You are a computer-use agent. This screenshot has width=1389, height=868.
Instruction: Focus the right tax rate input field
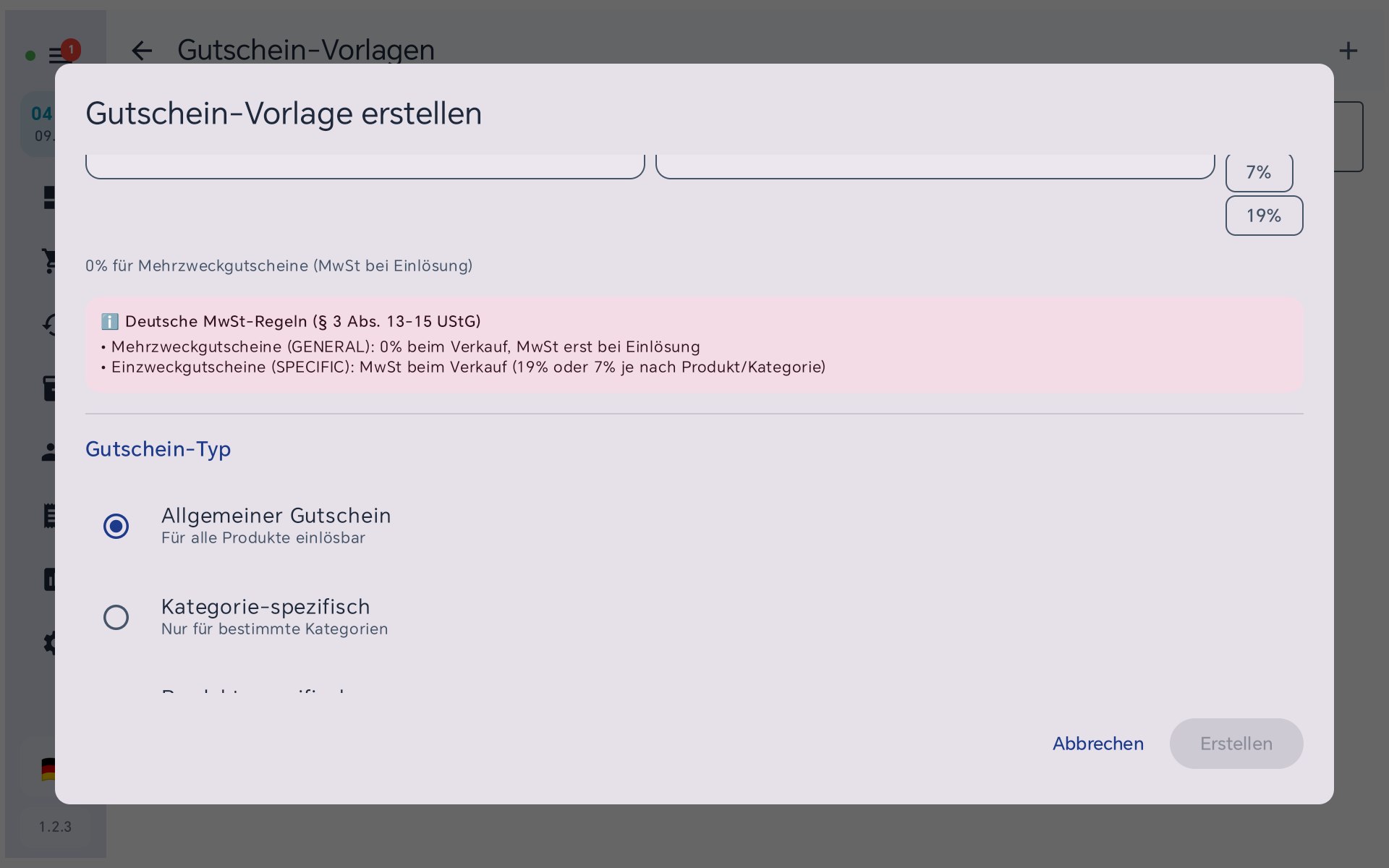click(x=935, y=166)
